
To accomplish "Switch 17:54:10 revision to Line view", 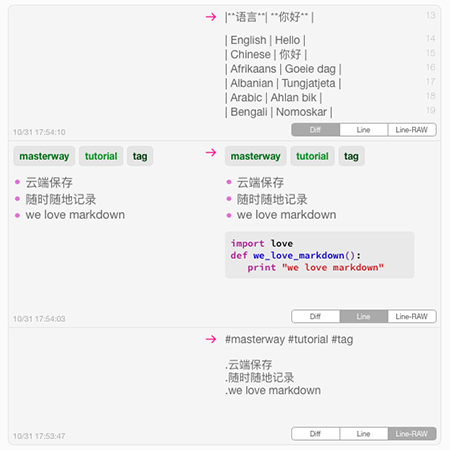I will point(364,130).
